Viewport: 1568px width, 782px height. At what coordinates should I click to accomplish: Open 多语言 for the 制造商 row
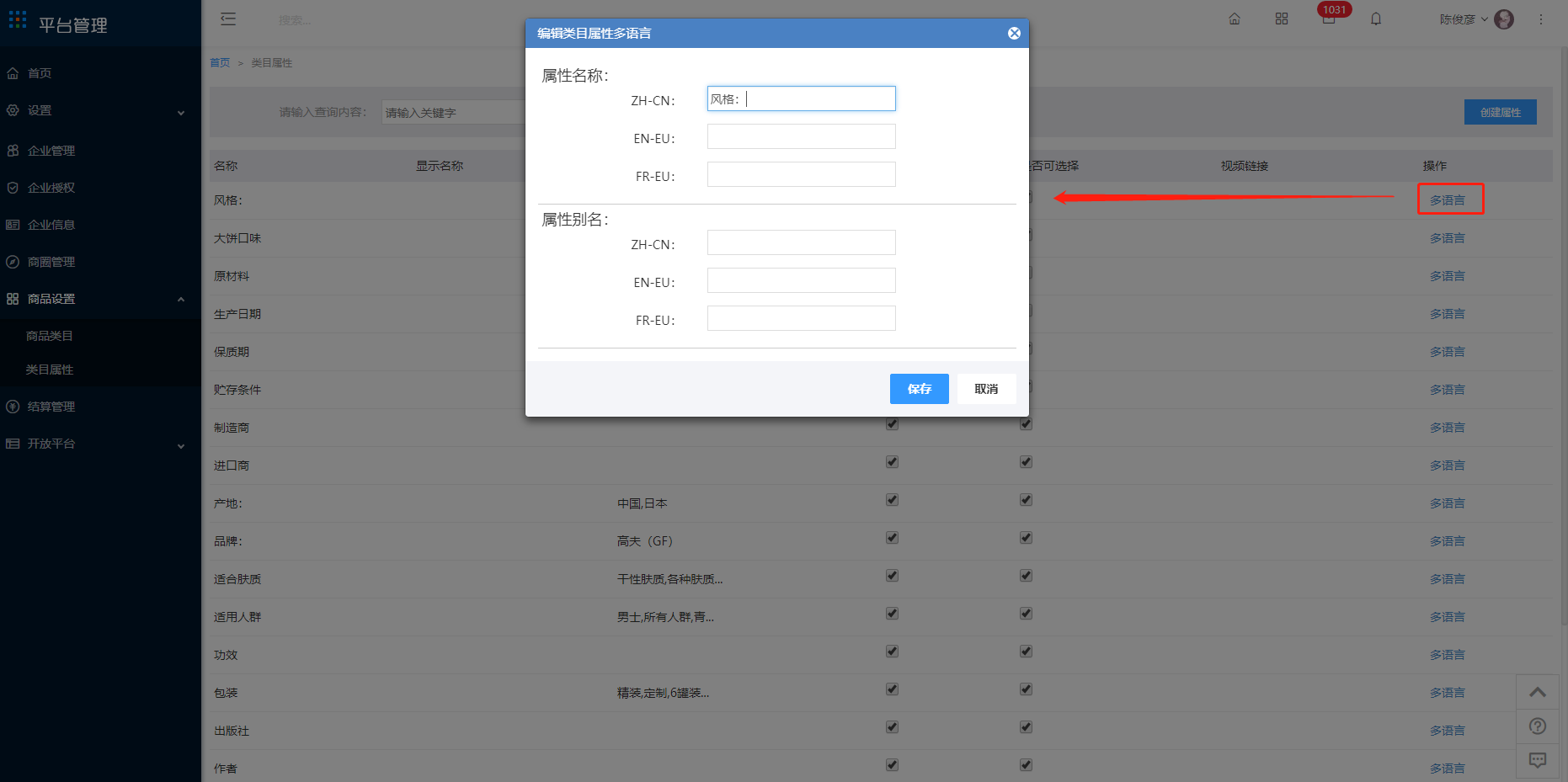pos(1447,428)
